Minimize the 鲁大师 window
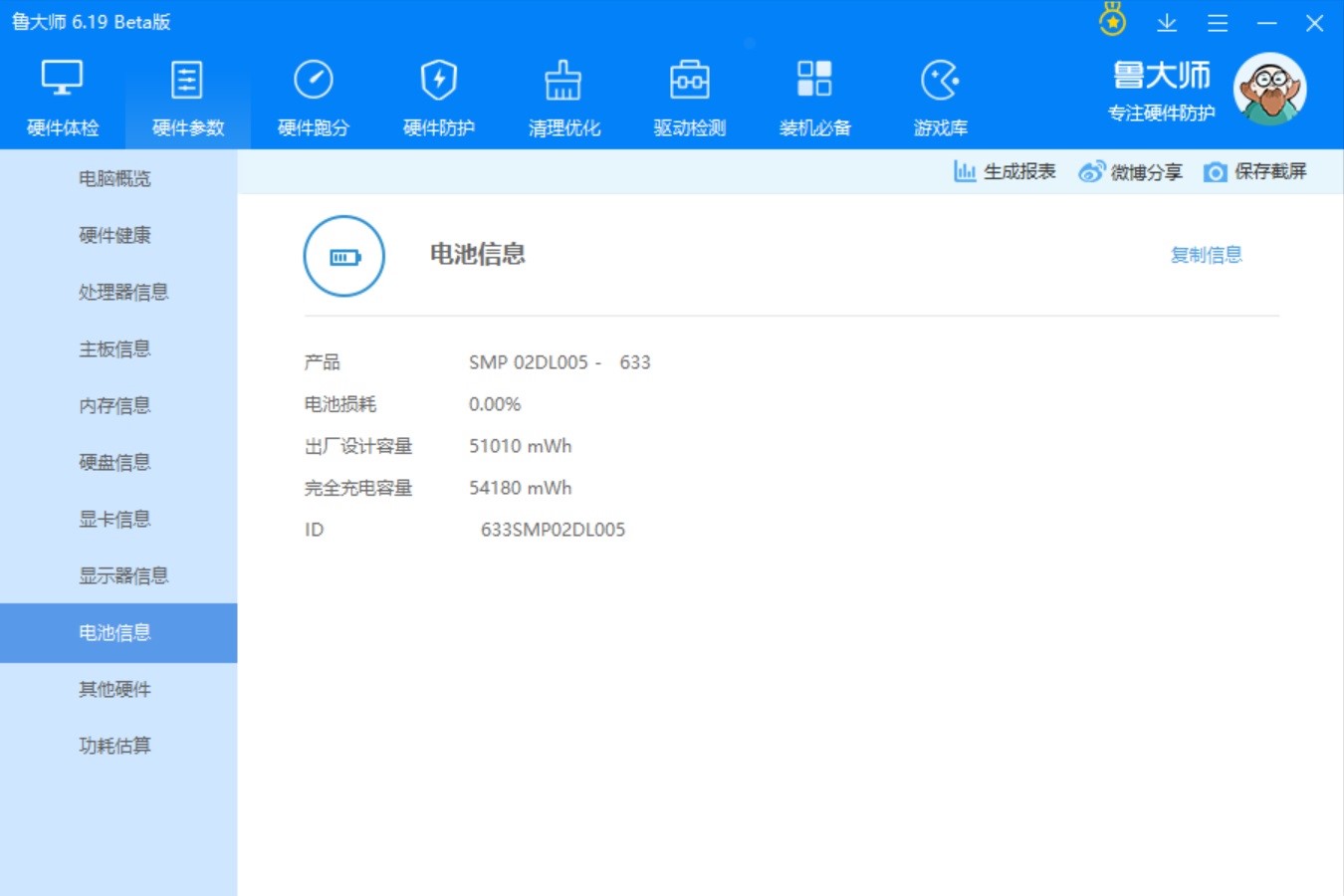 pyautogui.click(x=1266, y=23)
